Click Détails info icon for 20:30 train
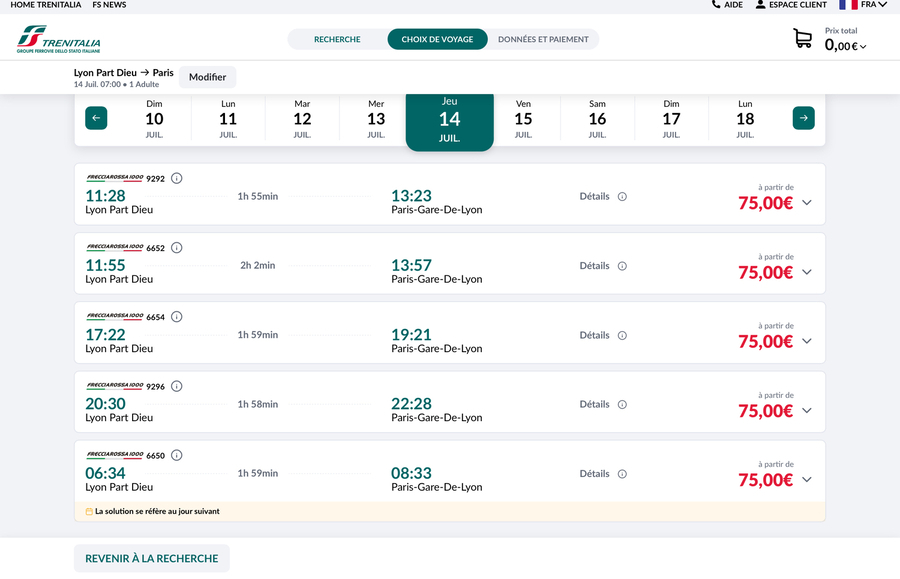The width and height of the screenshot is (900, 579). [622, 405]
